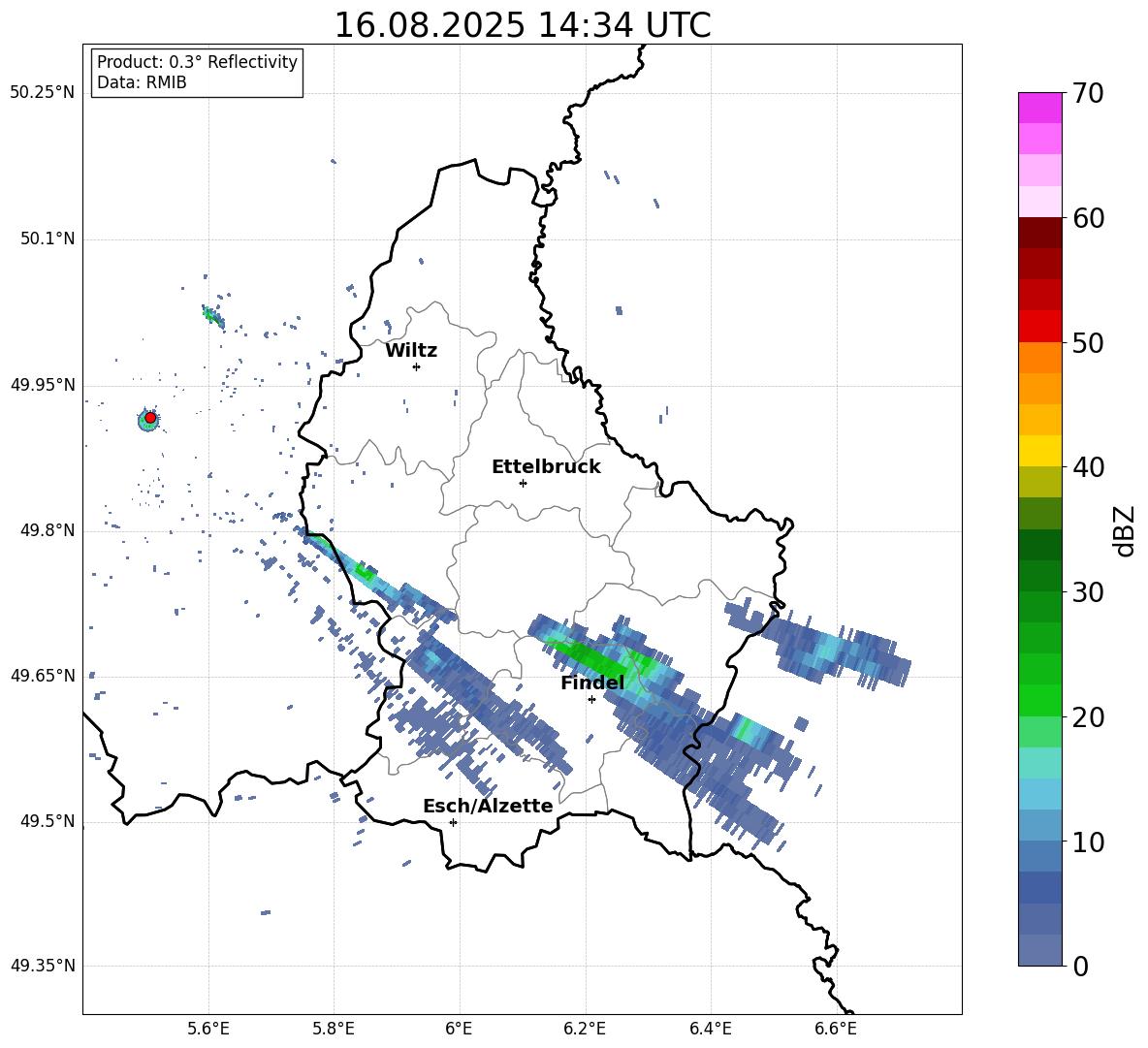Click the 50.1°N latitude label
This screenshot has height=1048, width=1148.
[47, 239]
